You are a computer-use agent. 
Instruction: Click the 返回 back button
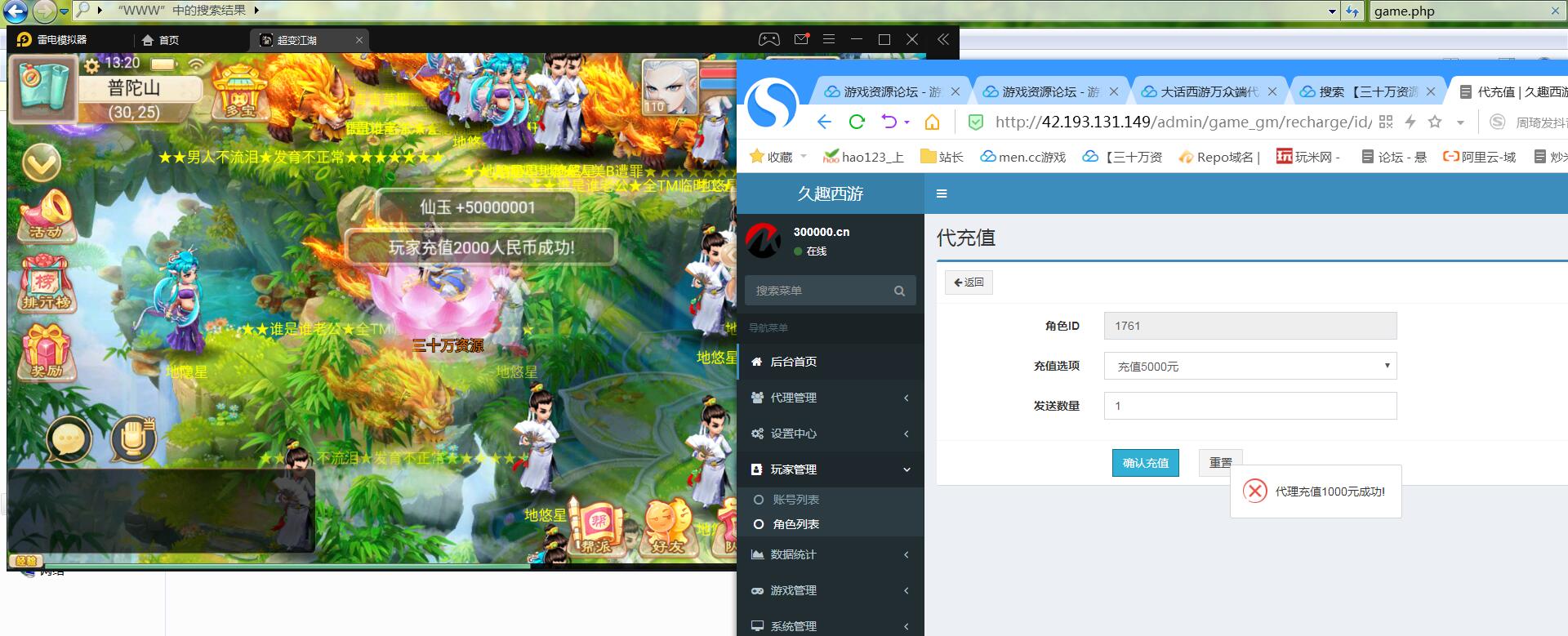point(969,282)
